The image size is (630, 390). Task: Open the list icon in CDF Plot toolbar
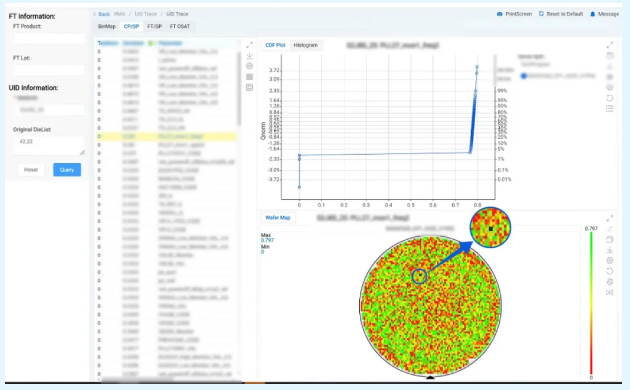610,108
